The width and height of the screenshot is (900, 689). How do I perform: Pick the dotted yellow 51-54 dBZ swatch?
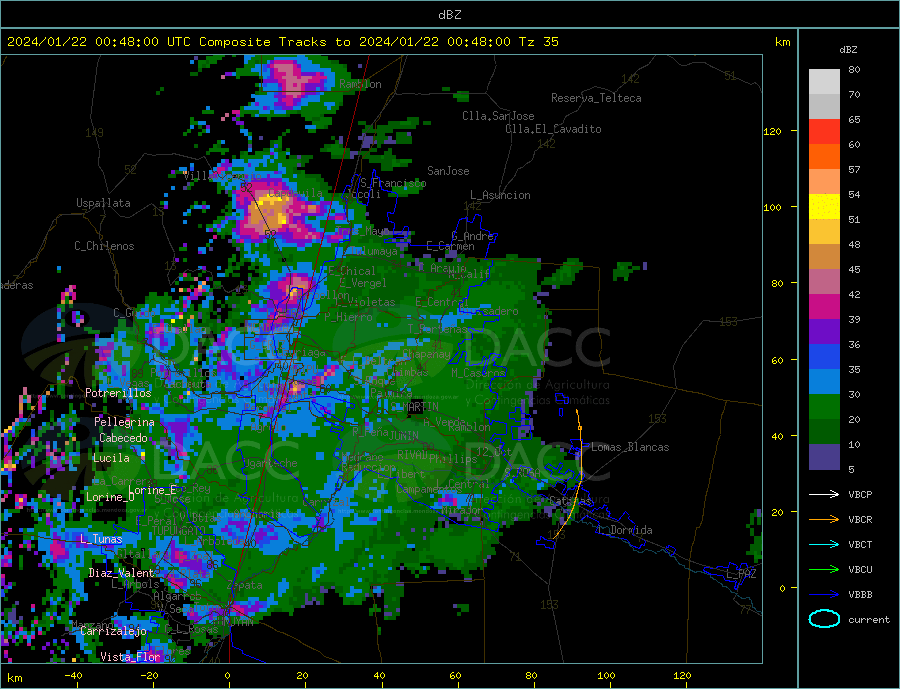click(x=824, y=207)
